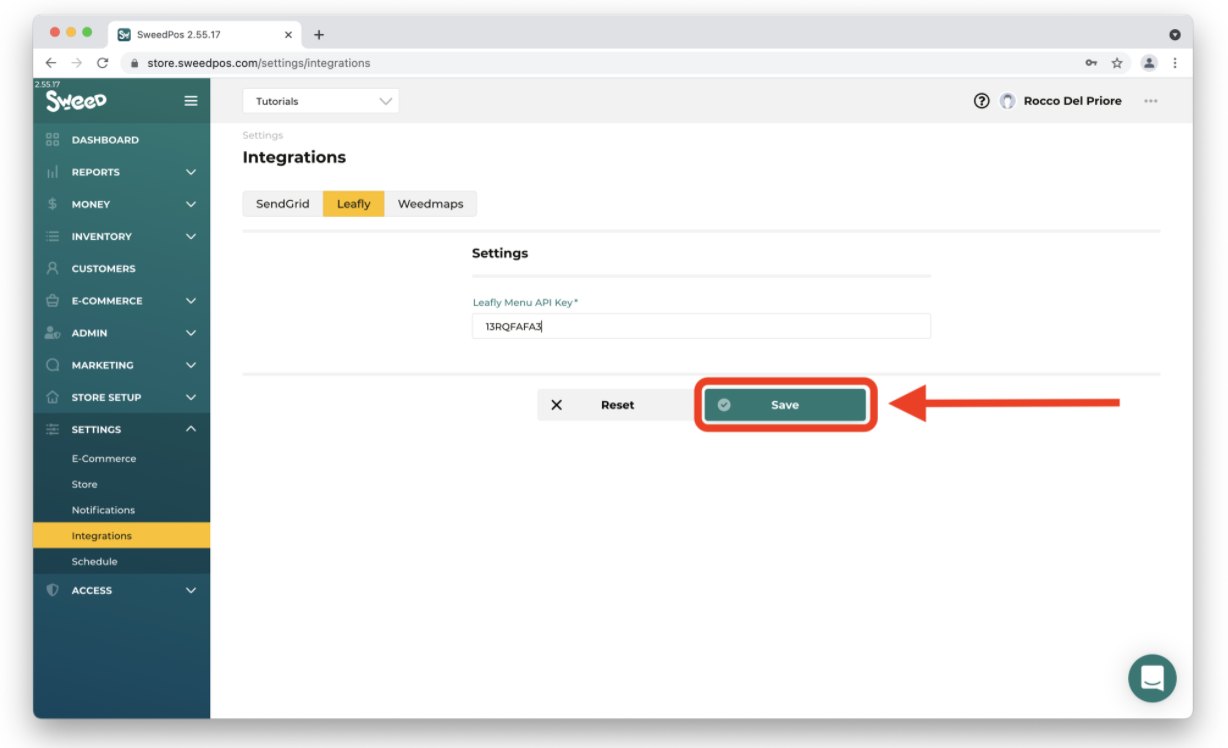The width and height of the screenshot is (1228, 748).
Task: Open the Tutorials store dropdown
Action: pyautogui.click(x=321, y=101)
